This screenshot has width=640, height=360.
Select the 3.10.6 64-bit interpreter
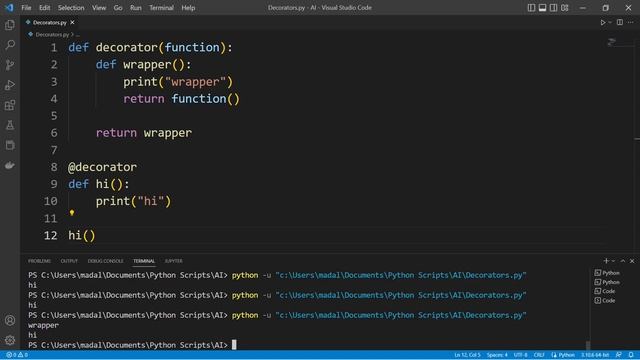point(595,355)
